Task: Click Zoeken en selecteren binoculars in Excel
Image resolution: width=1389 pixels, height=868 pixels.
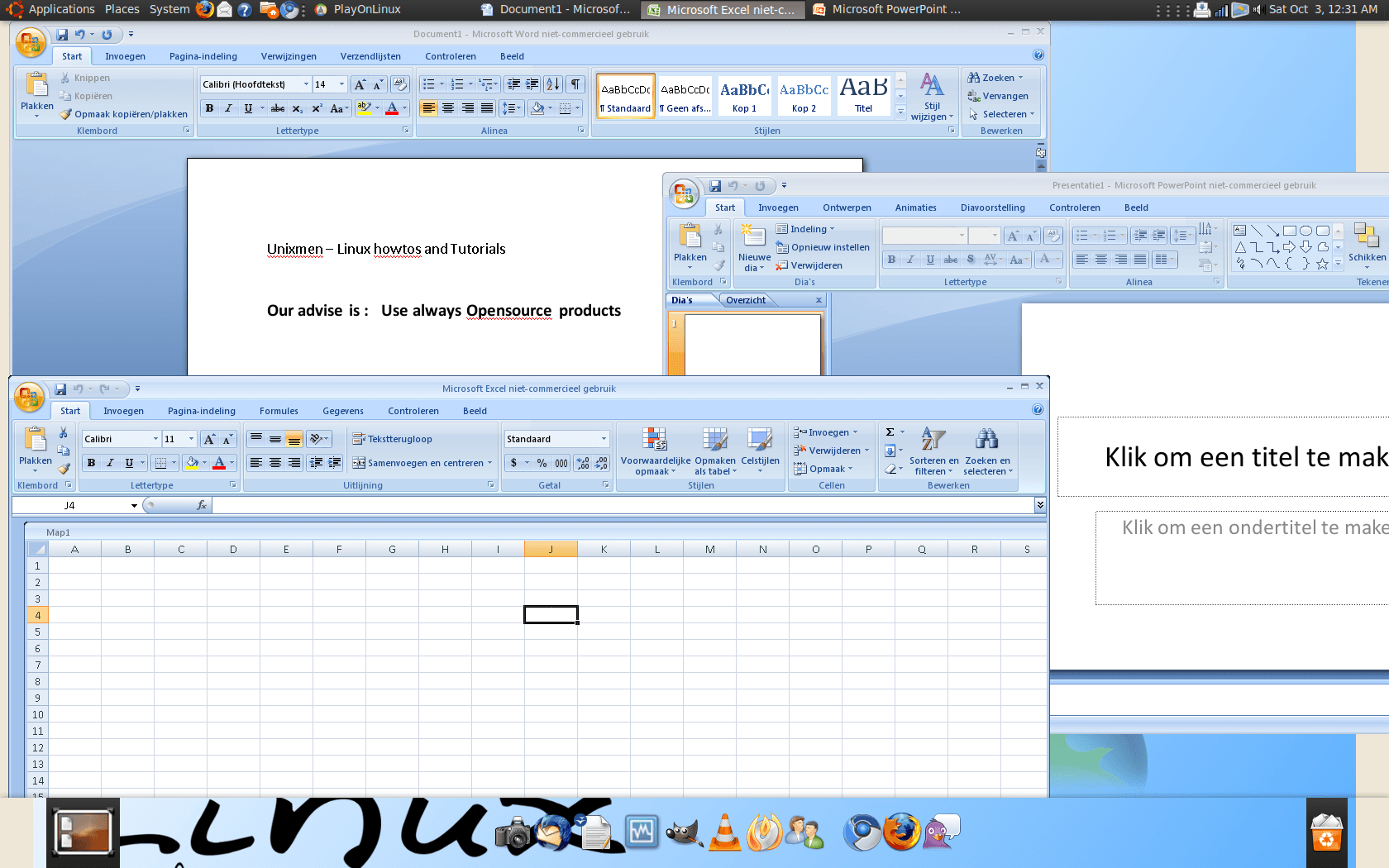Action: (x=987, y=451)
